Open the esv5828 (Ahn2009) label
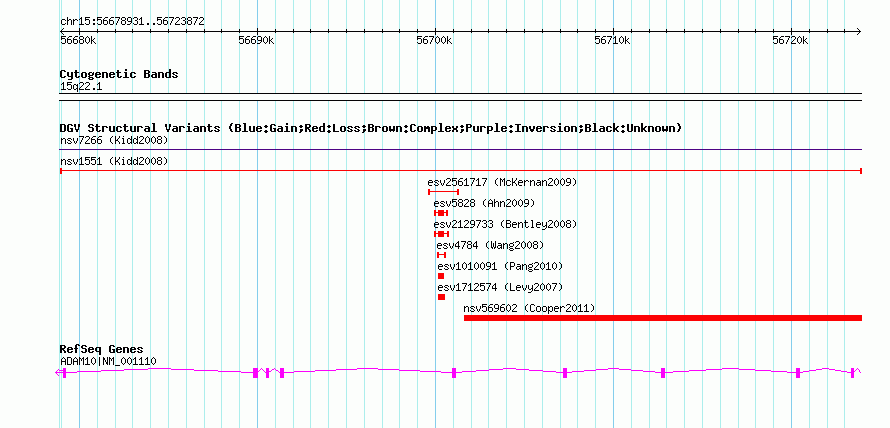 click(484, 203)
